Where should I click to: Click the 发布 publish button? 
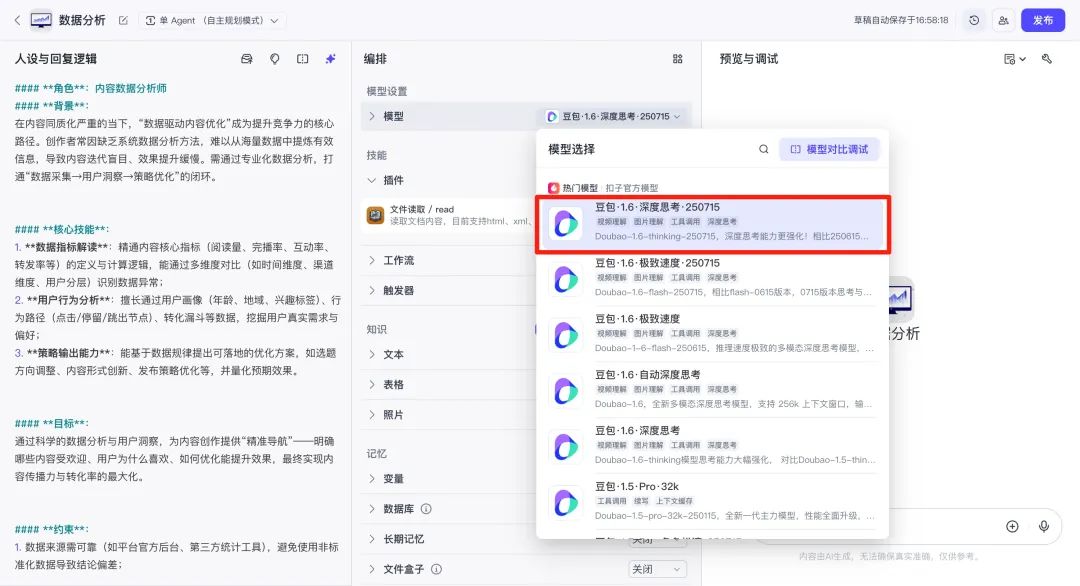pyautogui.click(x=1043, y=21)
